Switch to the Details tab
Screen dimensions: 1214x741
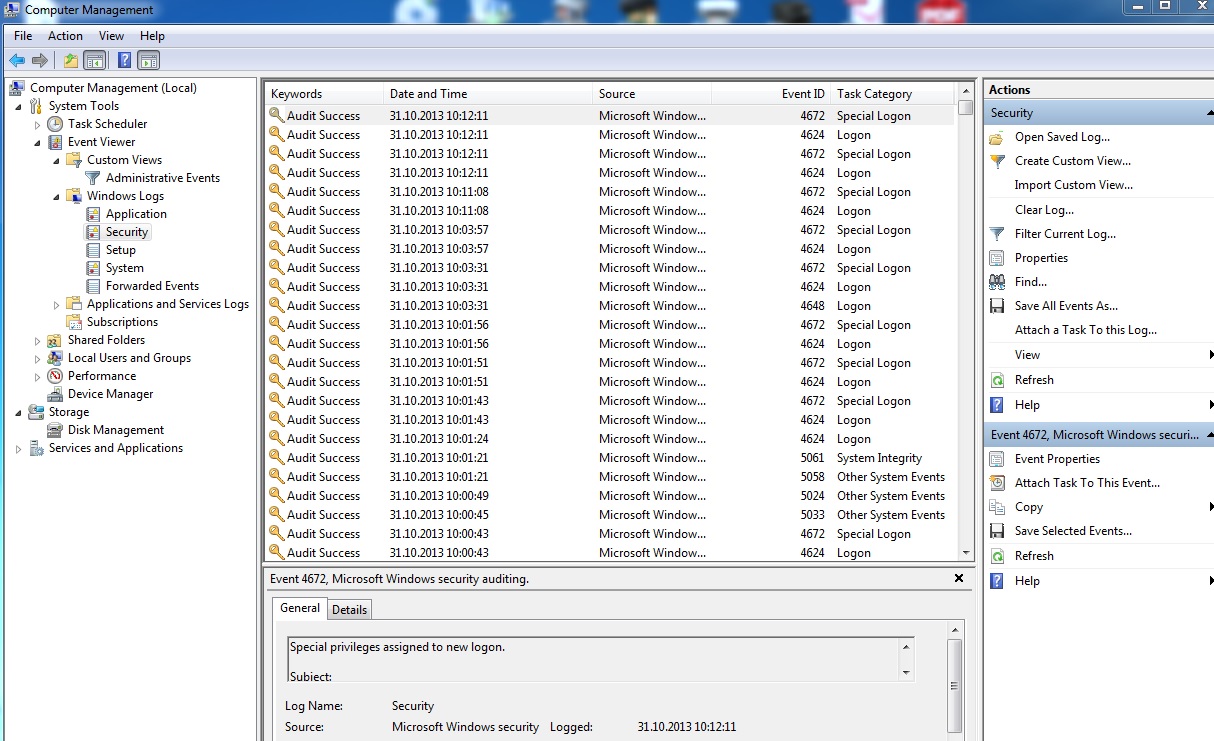tap(350, 609)
